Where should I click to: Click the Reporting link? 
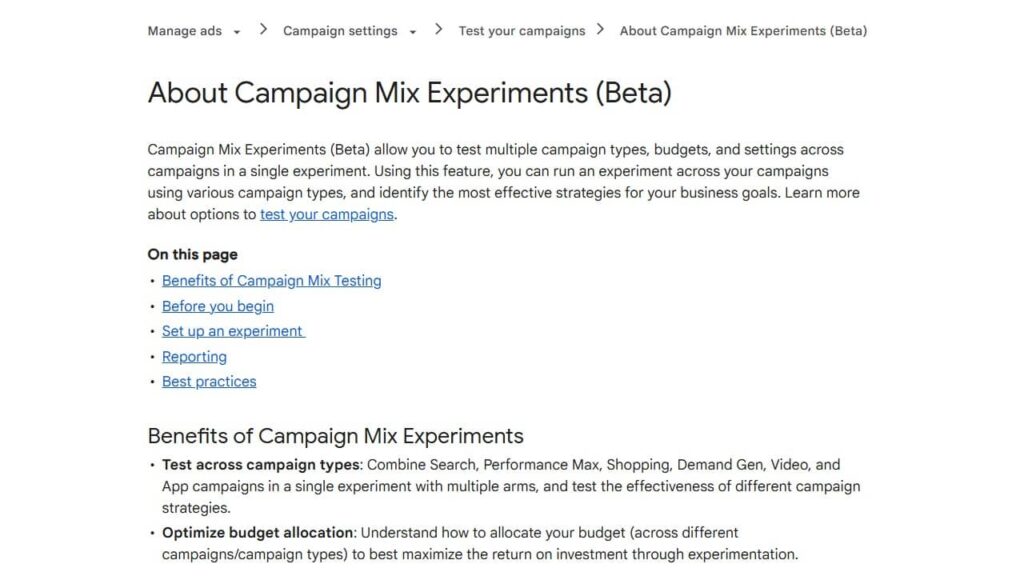pyautogui.click(x=194, y=356)
